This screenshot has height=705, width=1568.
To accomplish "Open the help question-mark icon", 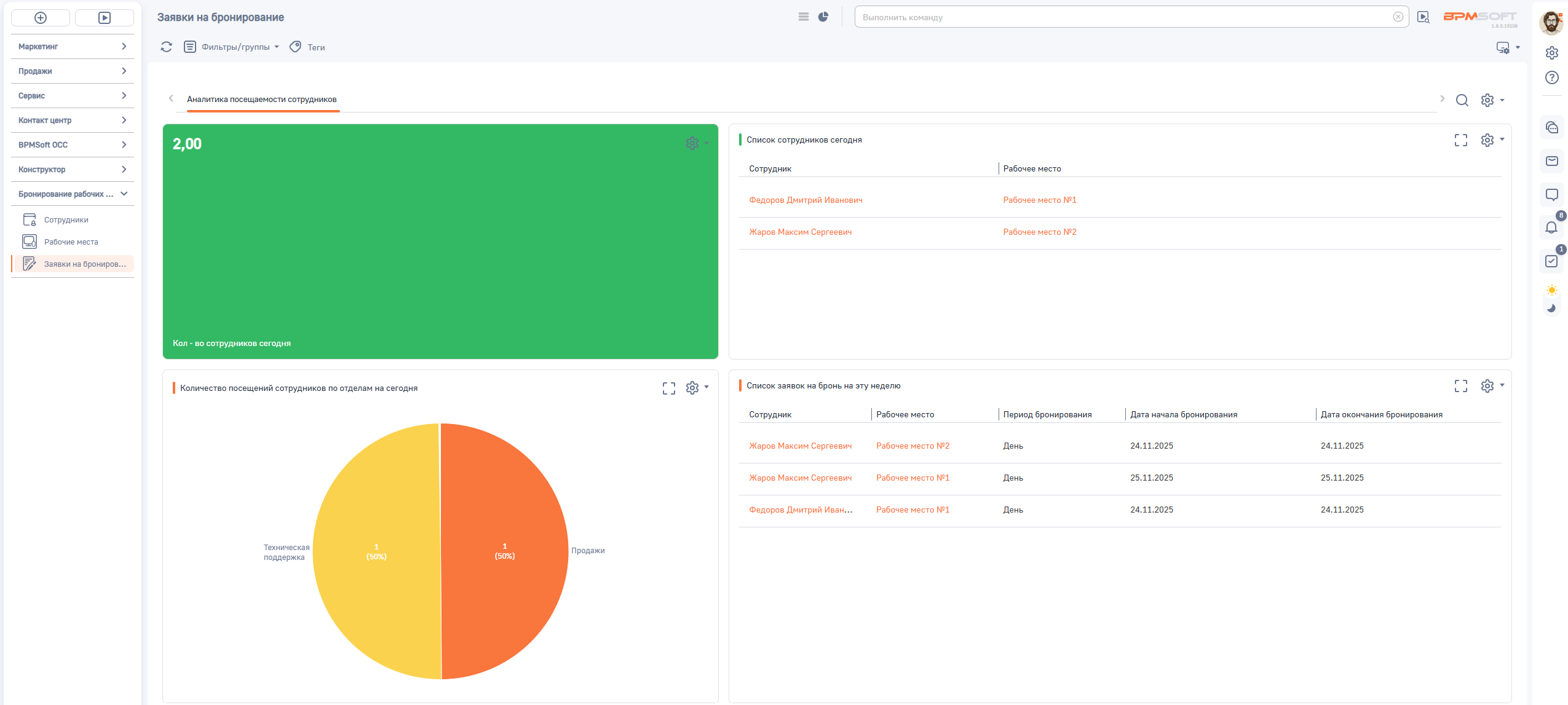I will click(x=1551, y=77).
